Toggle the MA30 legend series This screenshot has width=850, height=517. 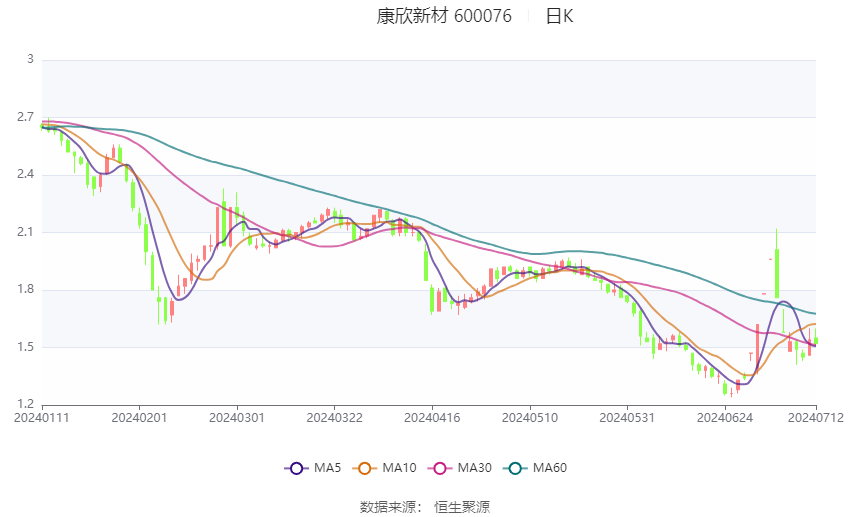pyautogui.click(x=460, y=468)
